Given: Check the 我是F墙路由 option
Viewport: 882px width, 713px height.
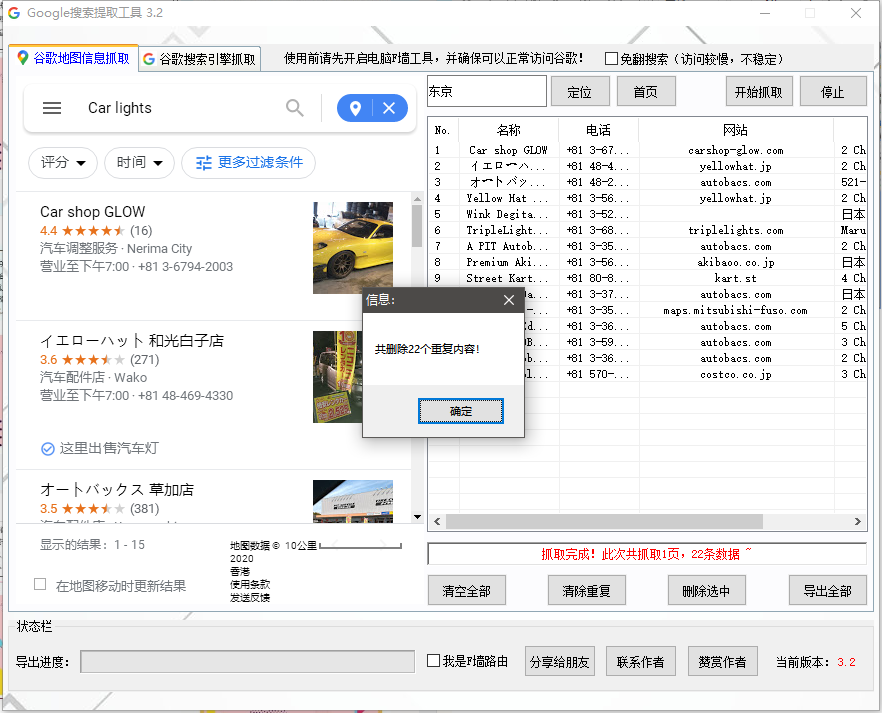Looking at the screenshot, I should pyautogui.click(x=433, y=661).
